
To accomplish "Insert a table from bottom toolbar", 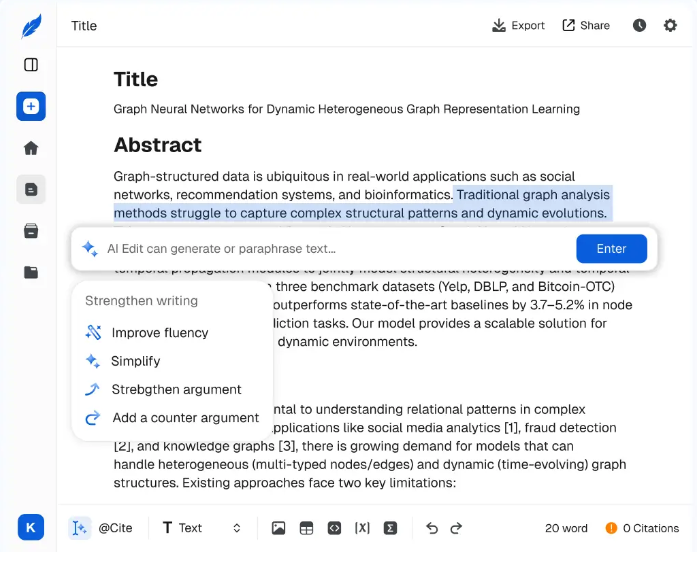I will 306,528.
